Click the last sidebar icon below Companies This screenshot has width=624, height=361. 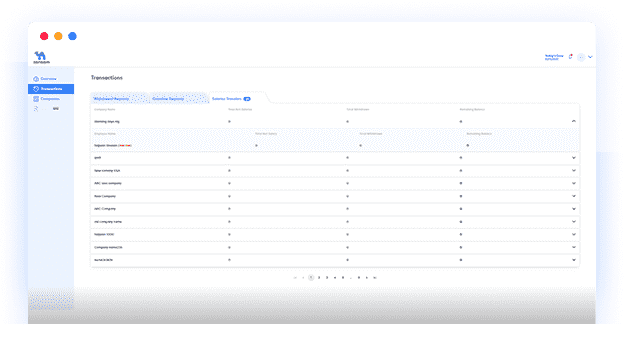pyautogui.click(x=36, y=109)
